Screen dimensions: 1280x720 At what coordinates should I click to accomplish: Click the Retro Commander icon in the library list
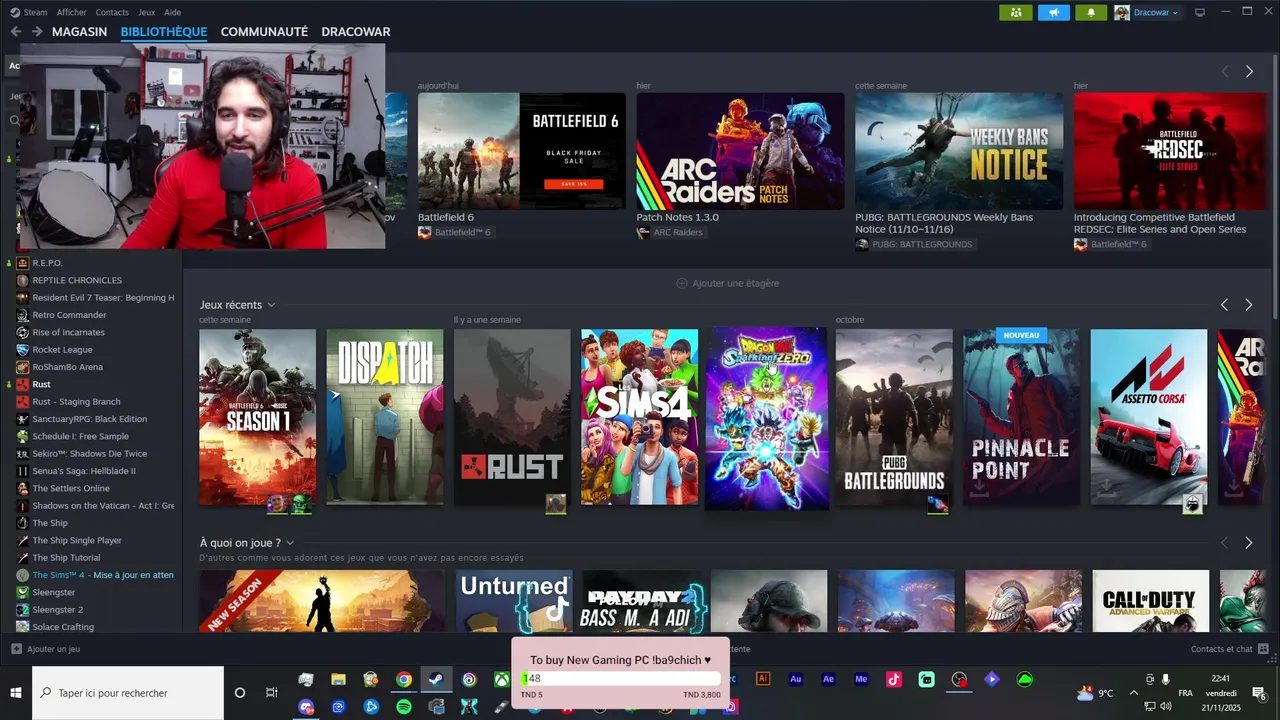point(22,315)
